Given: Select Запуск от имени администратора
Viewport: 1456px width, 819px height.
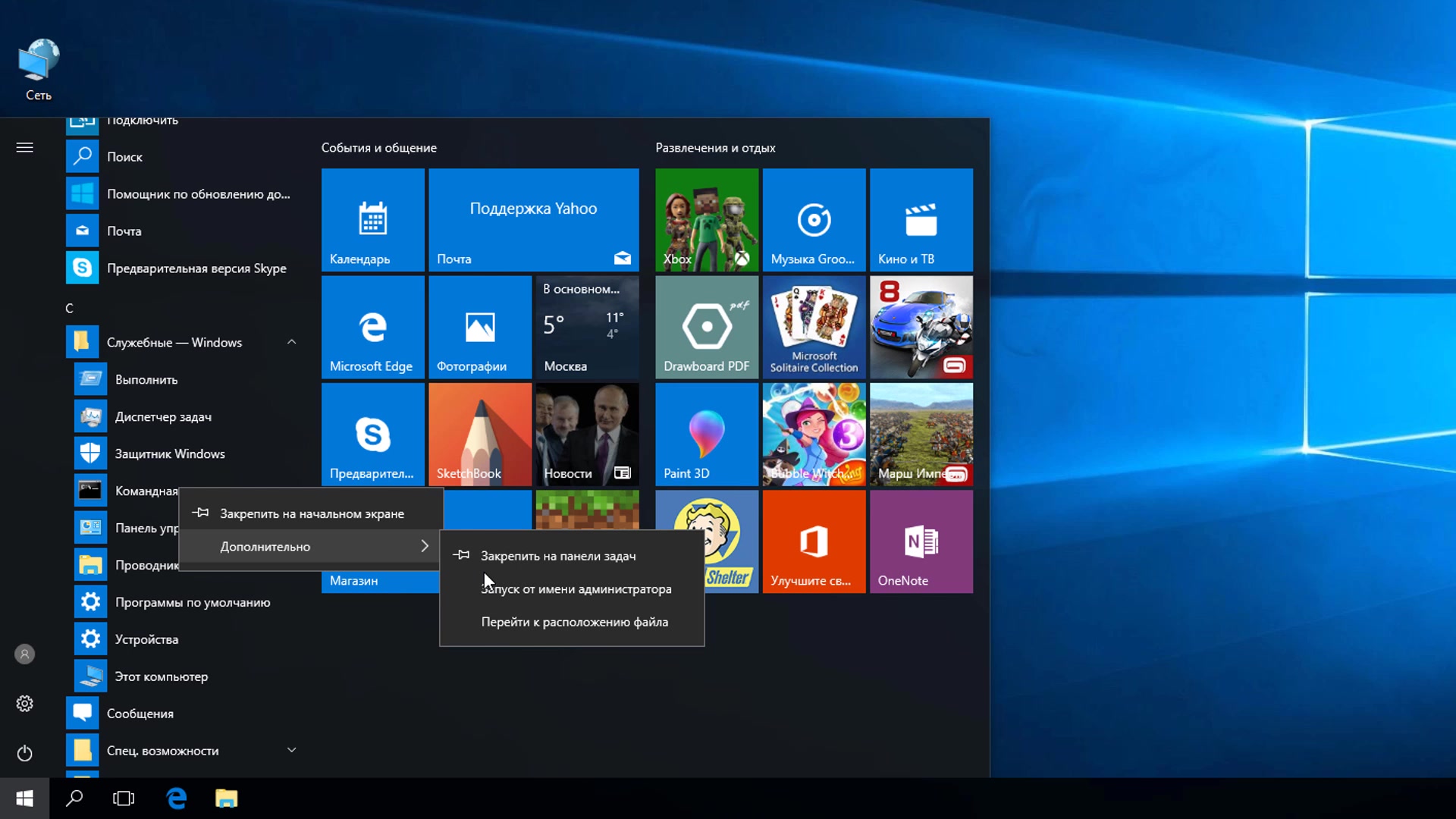Looking at the screenshot, I should click(572, 589).
